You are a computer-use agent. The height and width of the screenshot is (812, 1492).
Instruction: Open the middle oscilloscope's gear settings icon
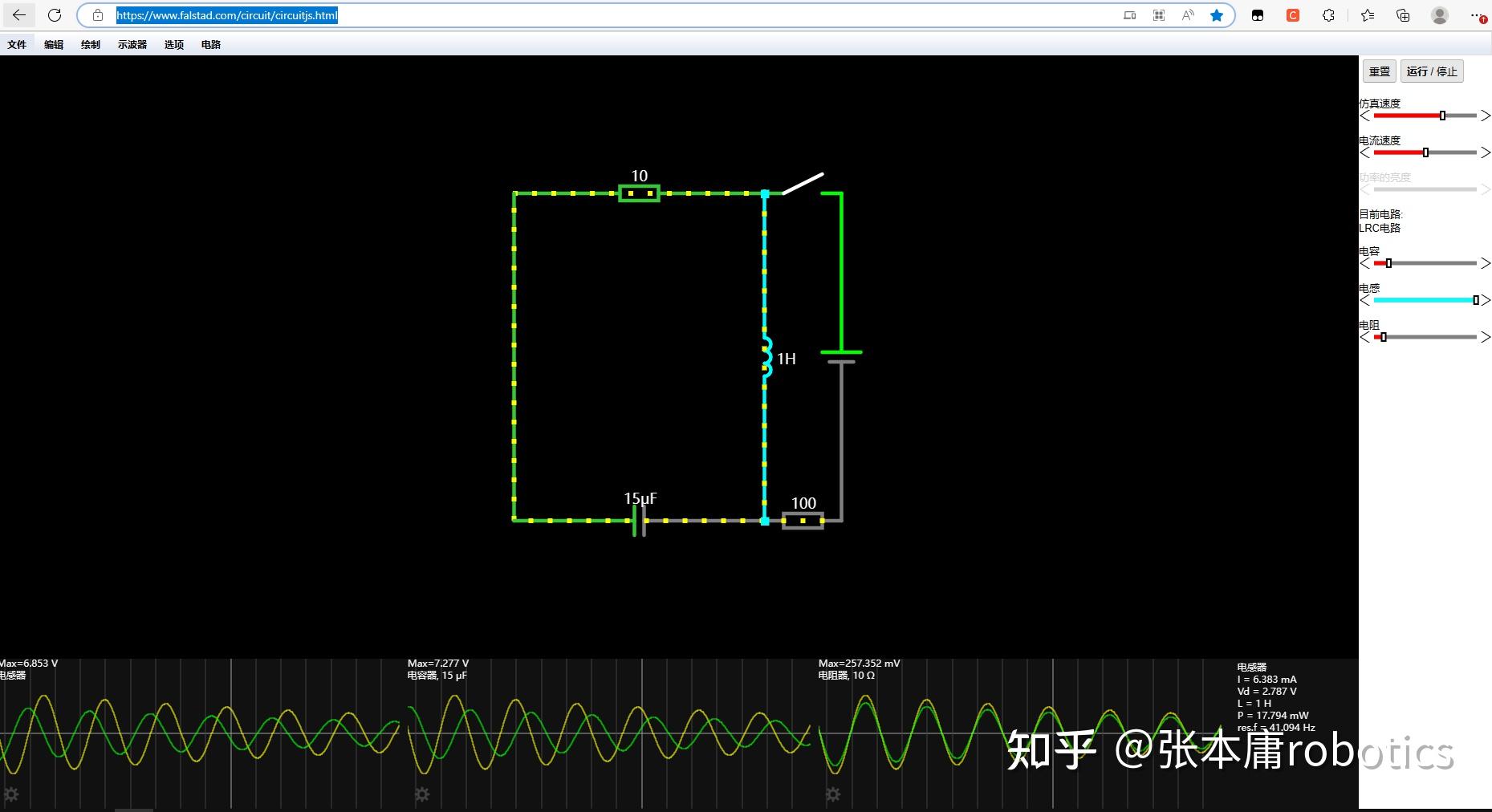coord(423,795)
